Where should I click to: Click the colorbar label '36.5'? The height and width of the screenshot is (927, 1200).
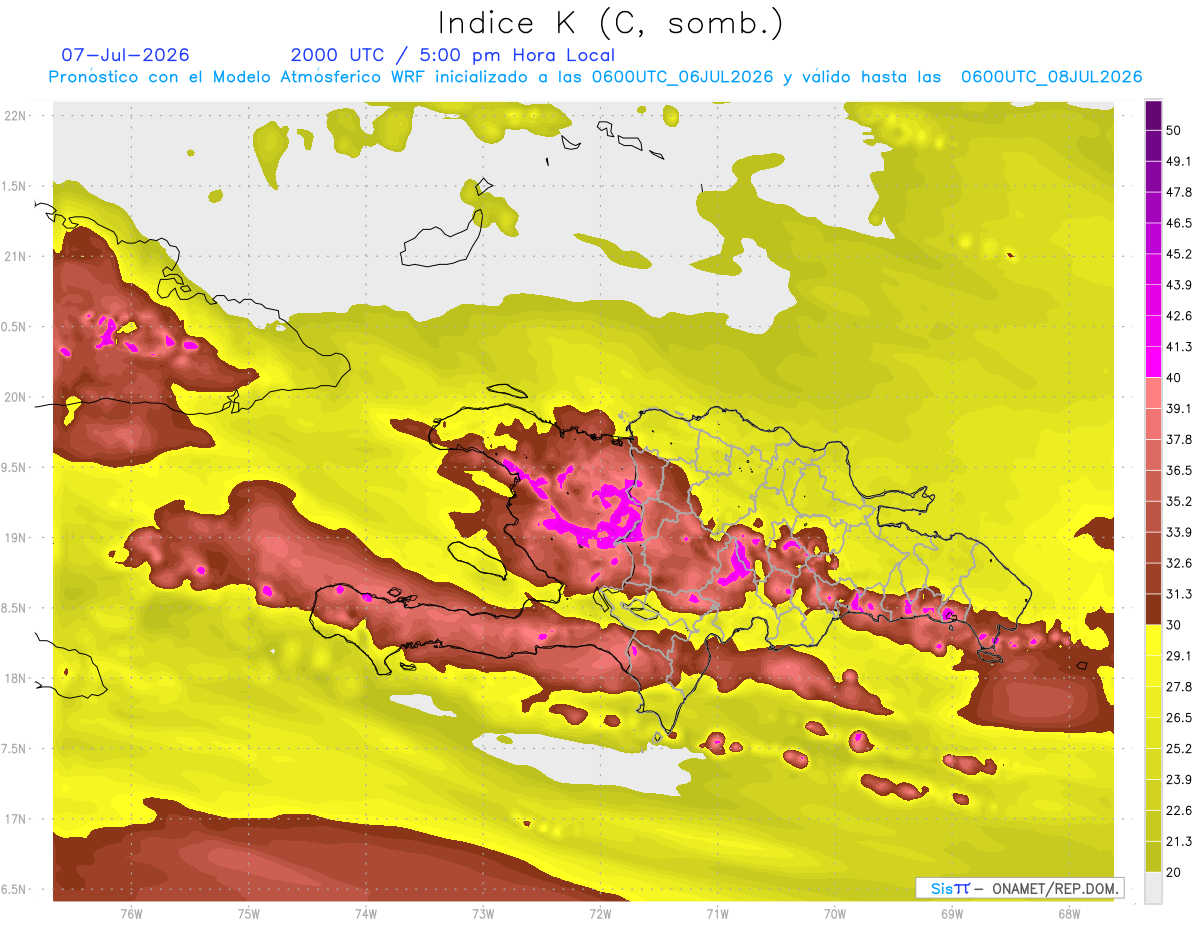1179,470
